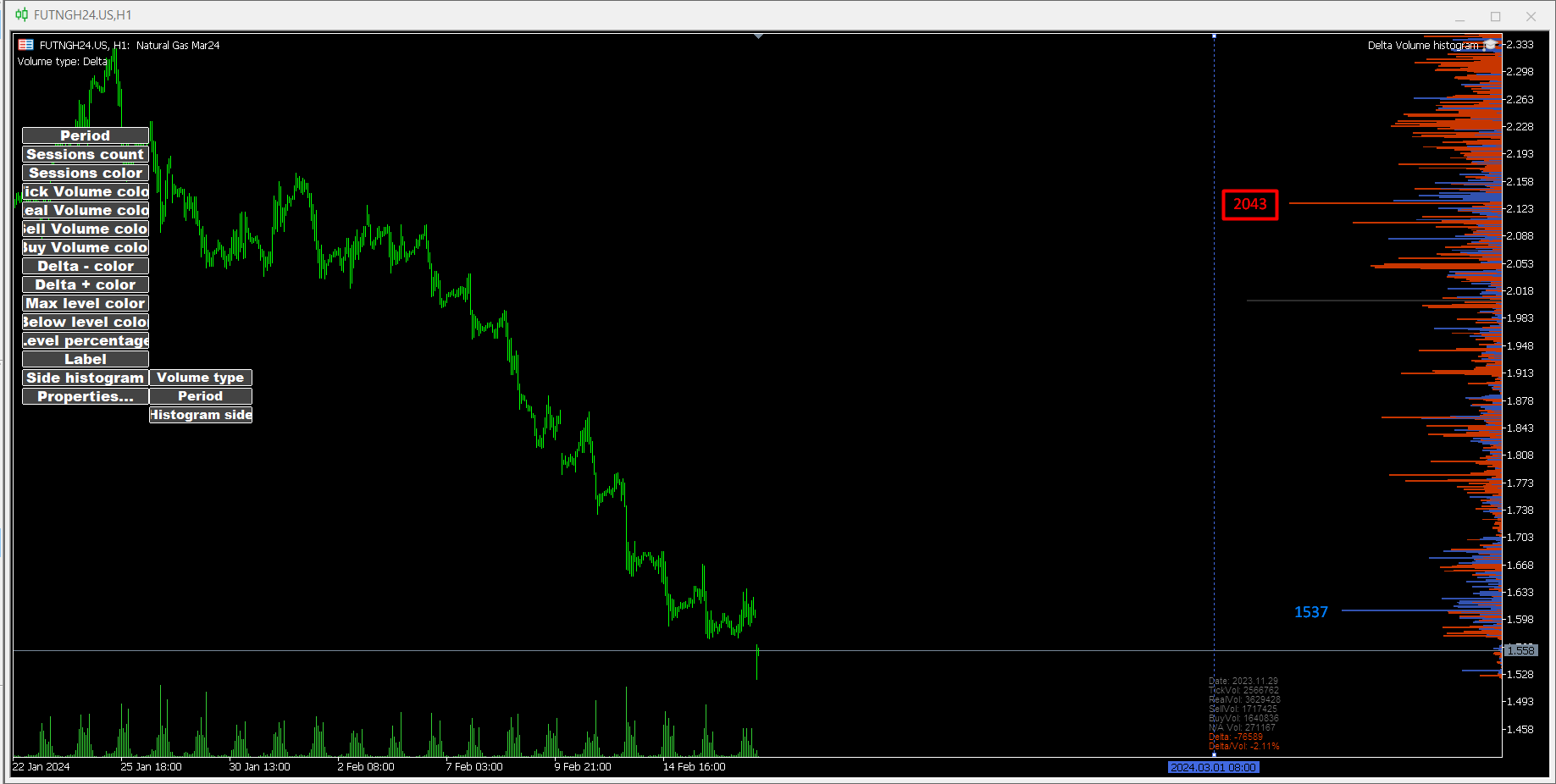Click the 2.333 price axis label
The image size is (1556, 784).
pos(1520,45)
